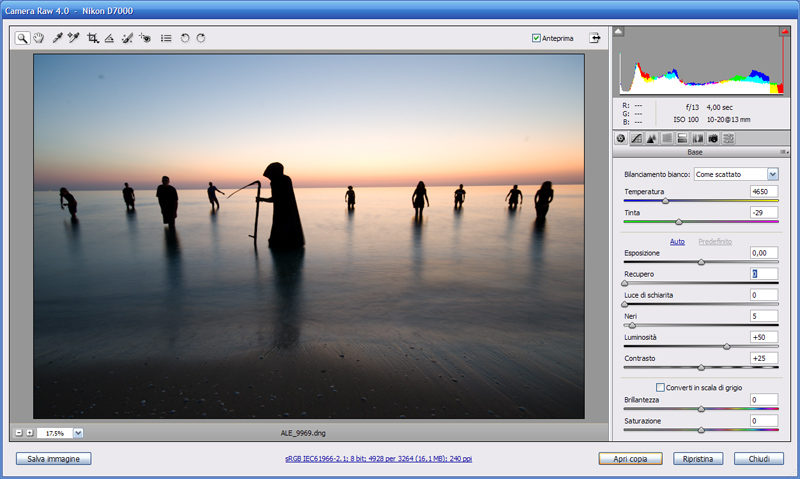Screen dimensions: 800x479
Task: Select the Crop tool
Action: point(92,38)
